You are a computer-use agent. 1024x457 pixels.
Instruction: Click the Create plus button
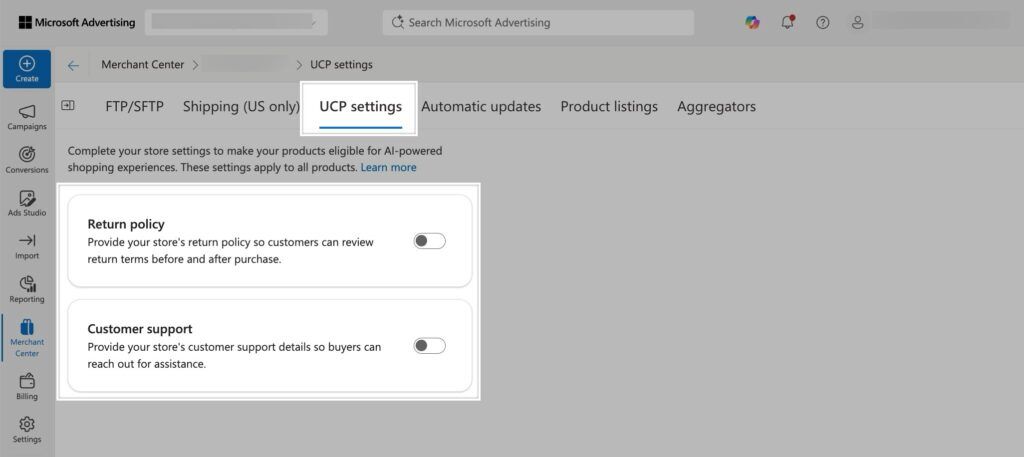click(x=27, y=69)
